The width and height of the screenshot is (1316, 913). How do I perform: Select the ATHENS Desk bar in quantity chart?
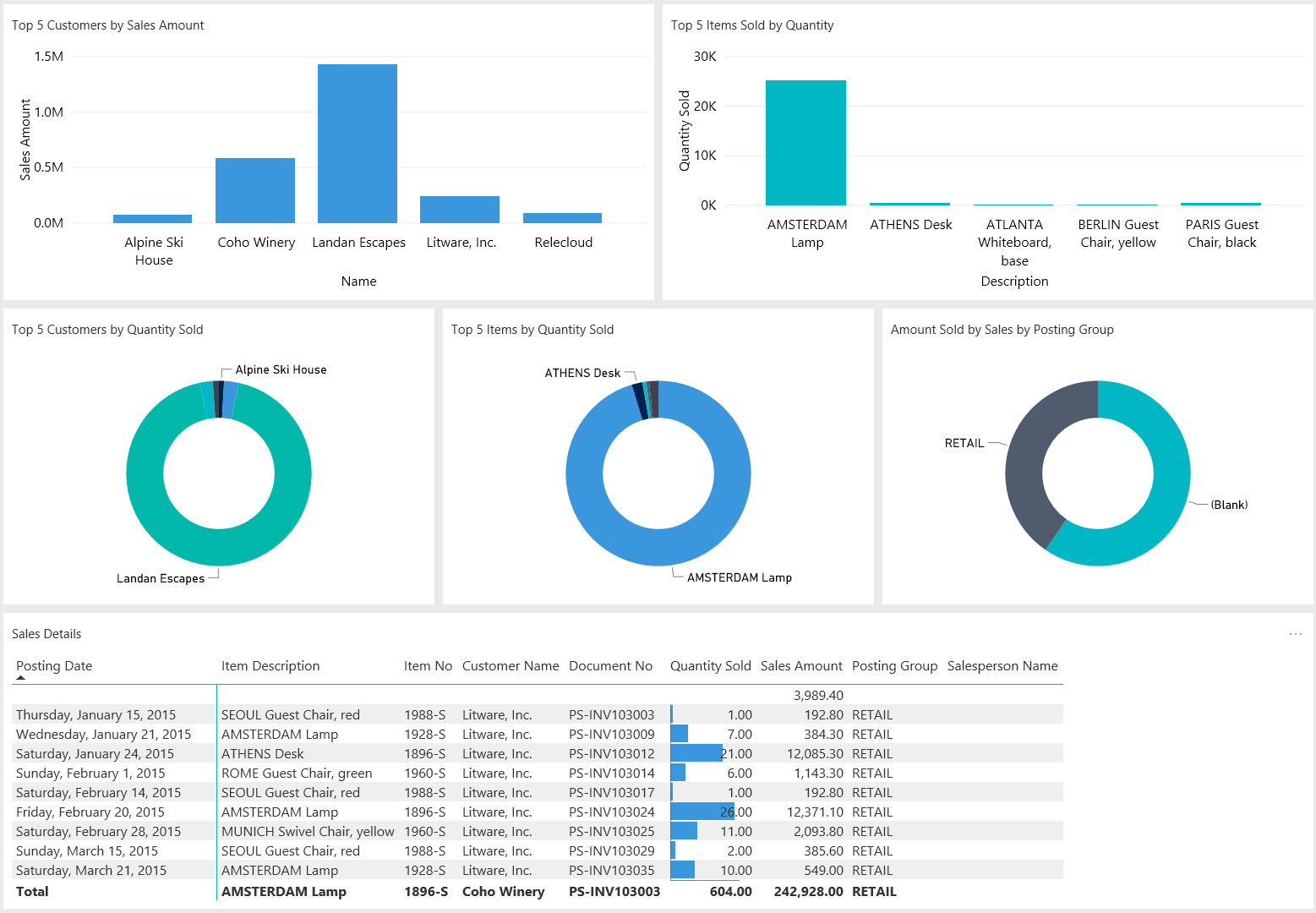pyautogui.click(x=909, y=204)
